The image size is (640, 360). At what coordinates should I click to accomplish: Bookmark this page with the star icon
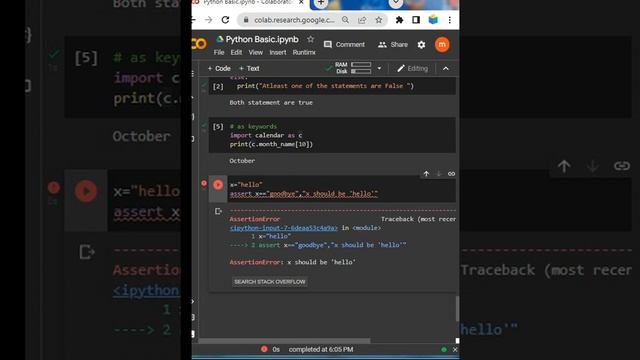coord(379,20)
